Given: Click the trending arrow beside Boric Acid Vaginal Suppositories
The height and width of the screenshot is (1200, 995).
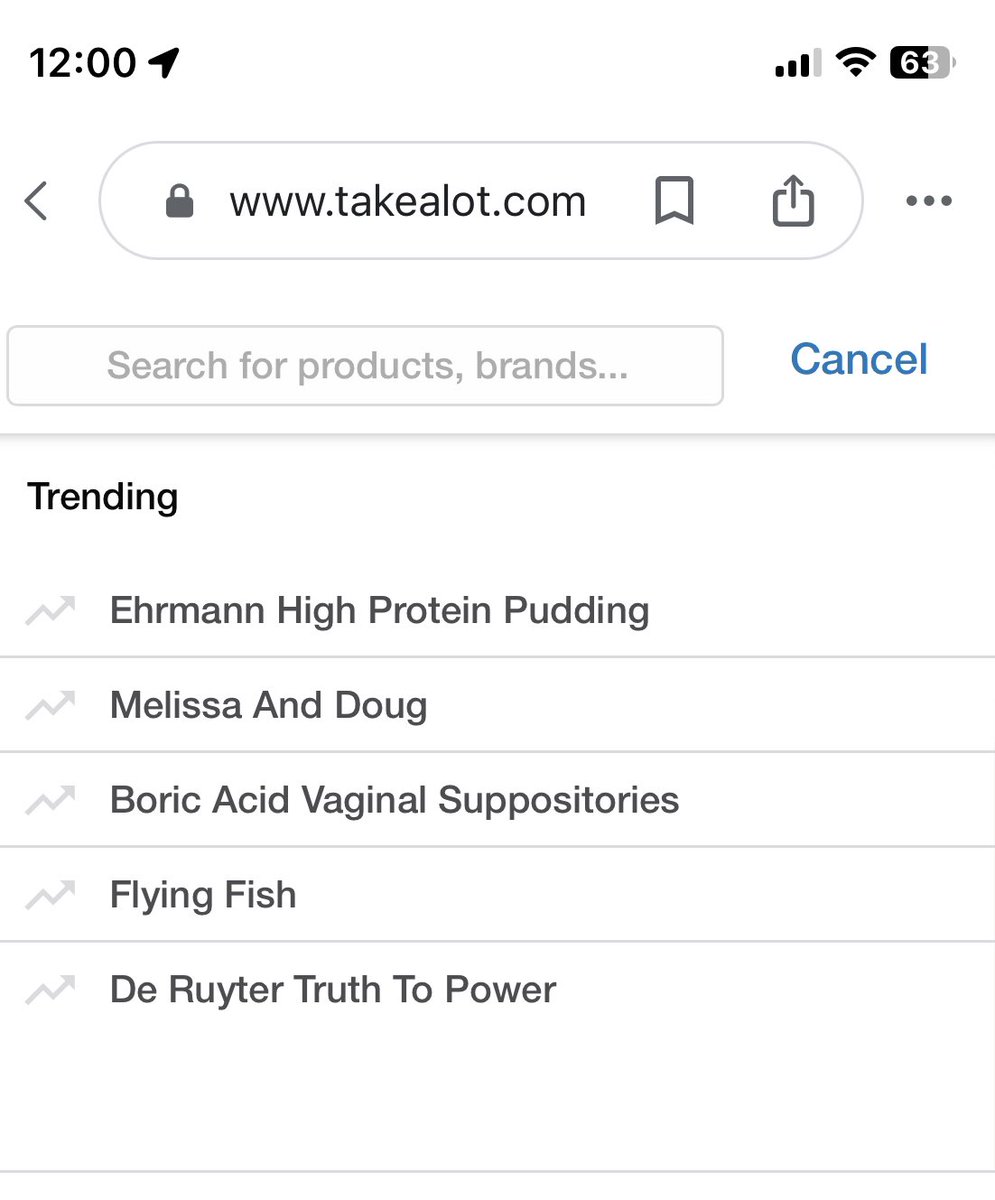Looking at the screenshot, I should click(50, 800).
